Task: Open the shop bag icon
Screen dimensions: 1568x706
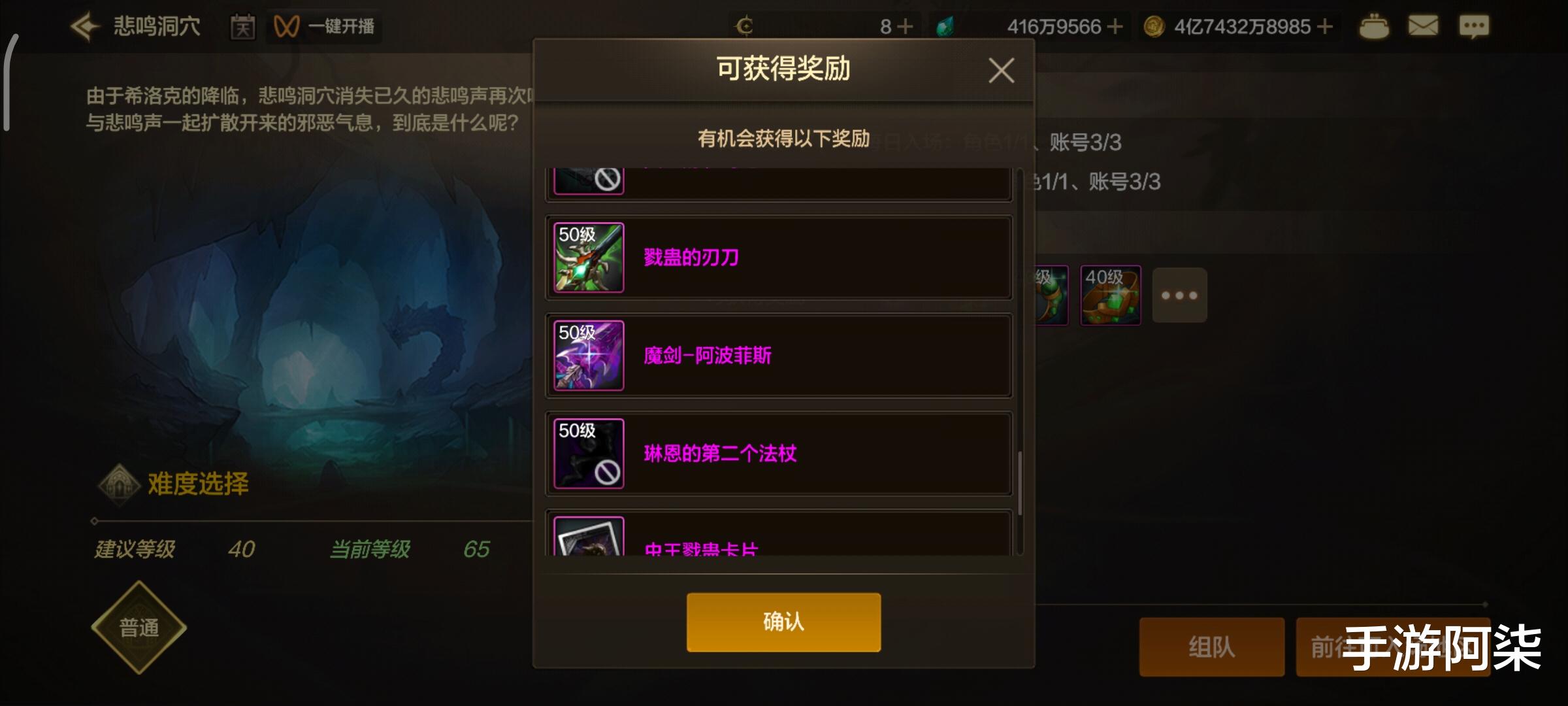Action: [1374, 27]
